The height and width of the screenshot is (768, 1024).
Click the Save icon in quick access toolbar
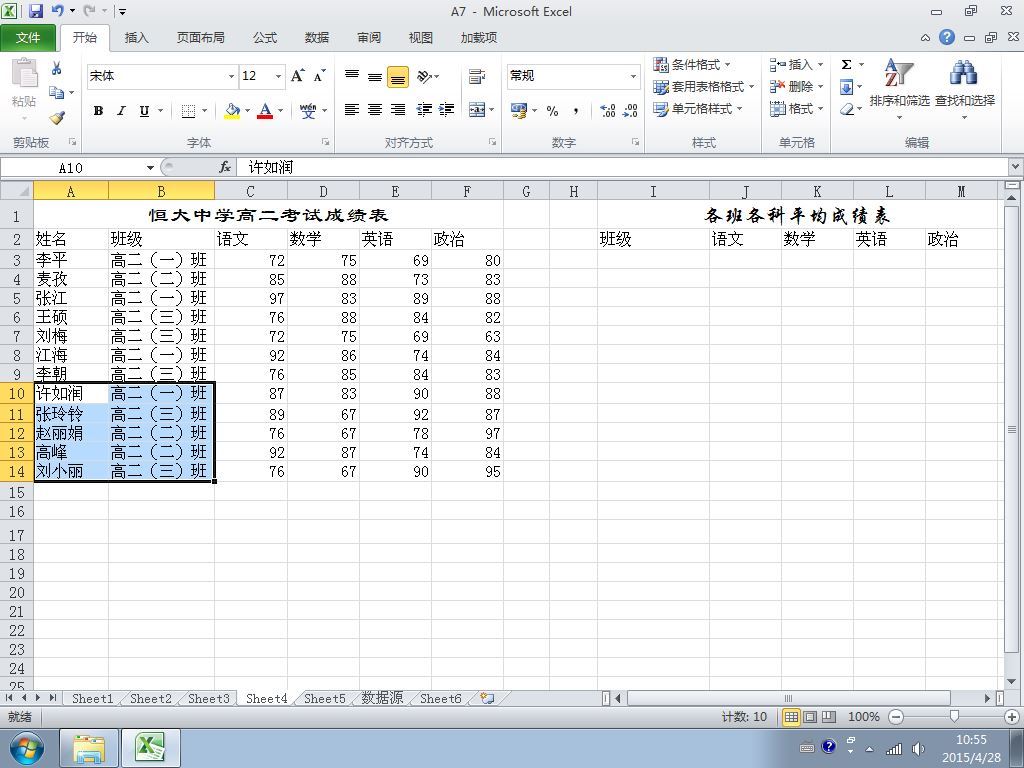click(x=35, y=10)
